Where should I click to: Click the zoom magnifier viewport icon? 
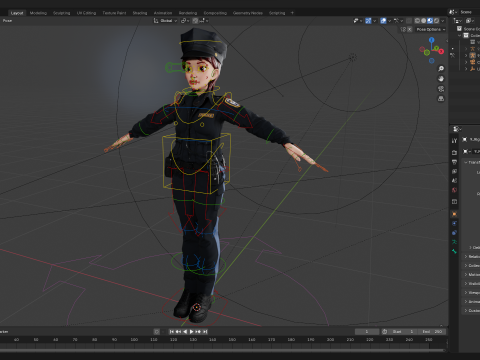click(x=441, y=69)
